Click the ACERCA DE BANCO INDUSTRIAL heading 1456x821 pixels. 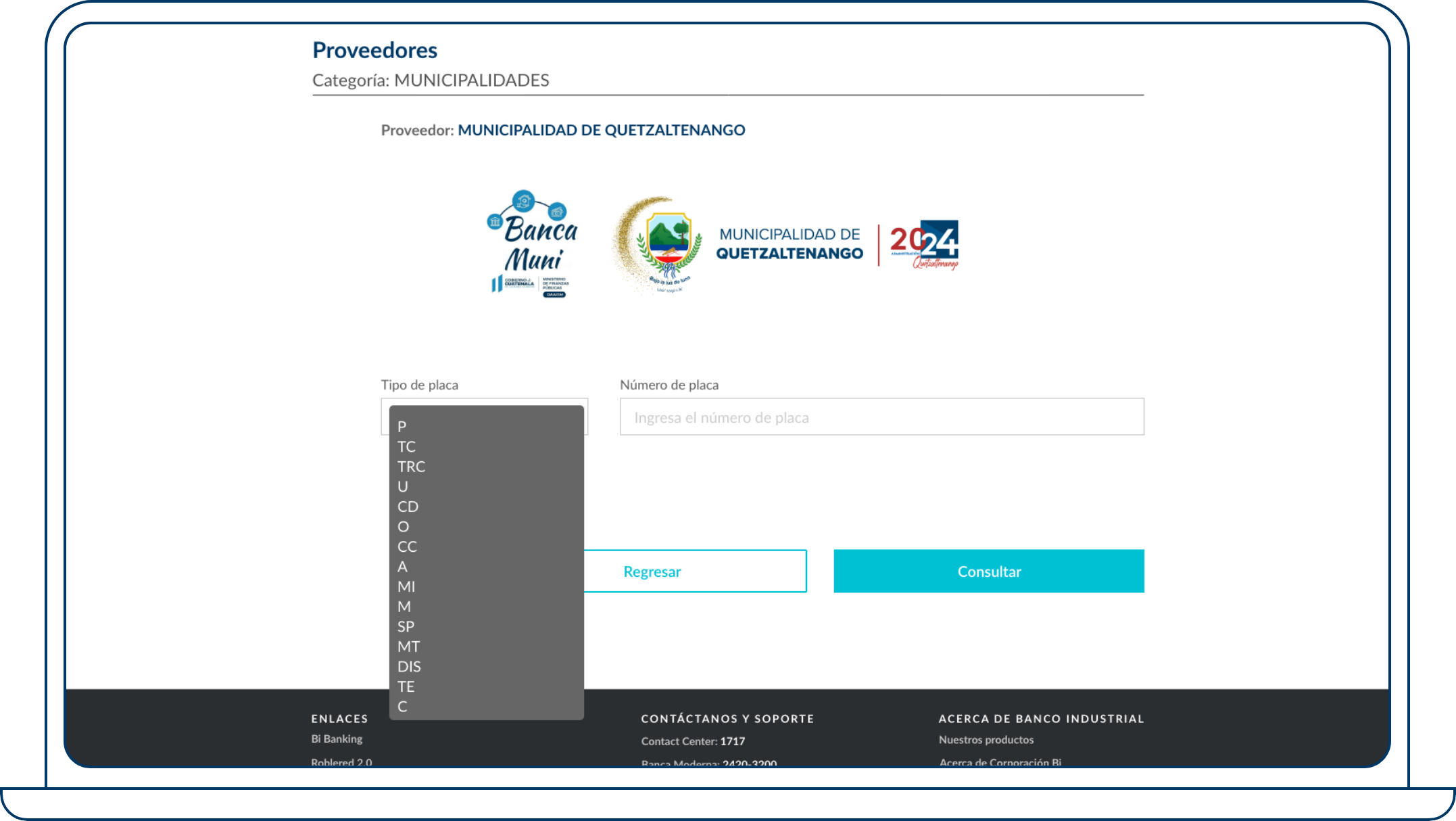pyautogui.click(x=1042, y=719)
